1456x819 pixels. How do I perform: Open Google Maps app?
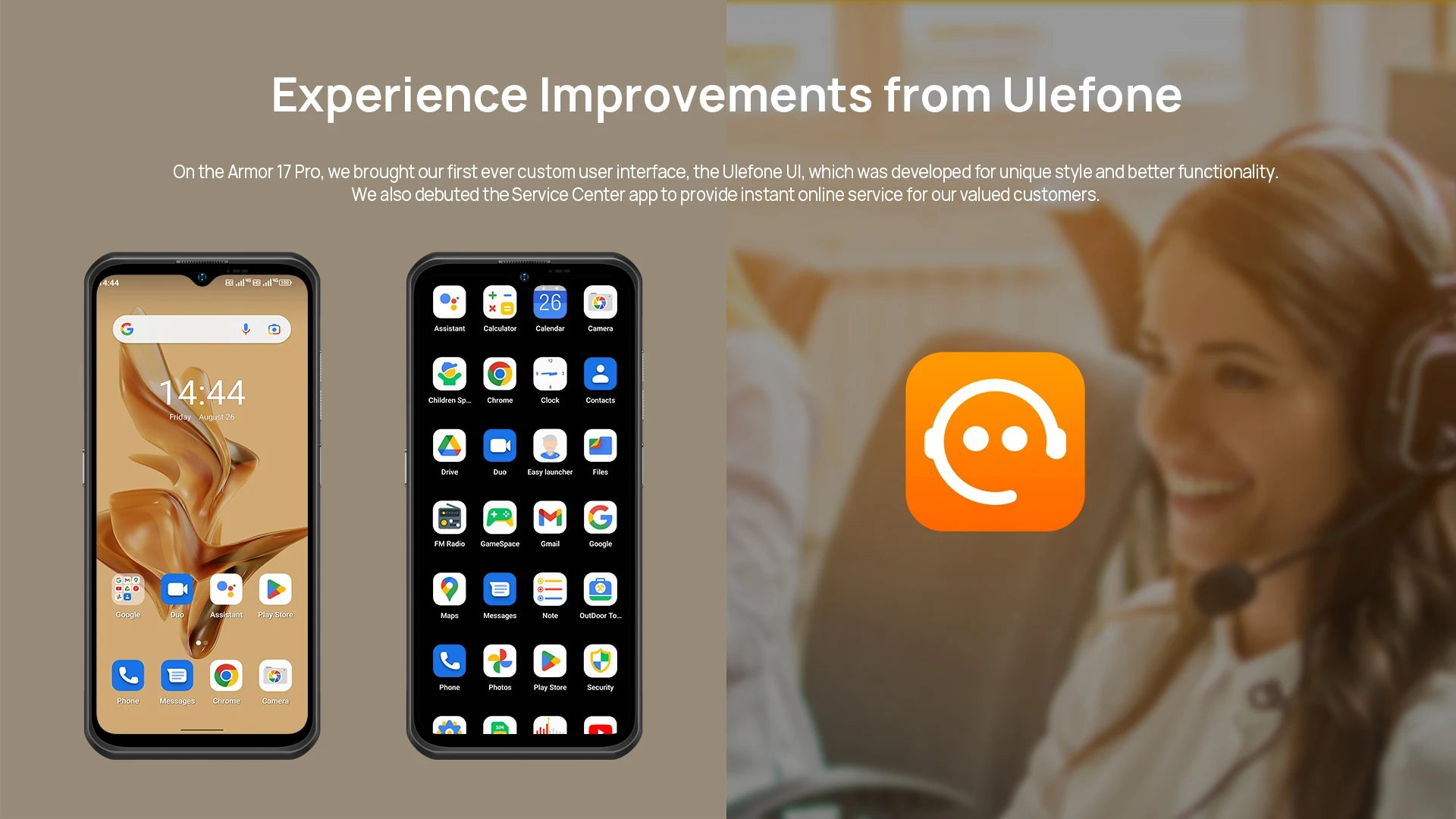(x=448, y=589)
